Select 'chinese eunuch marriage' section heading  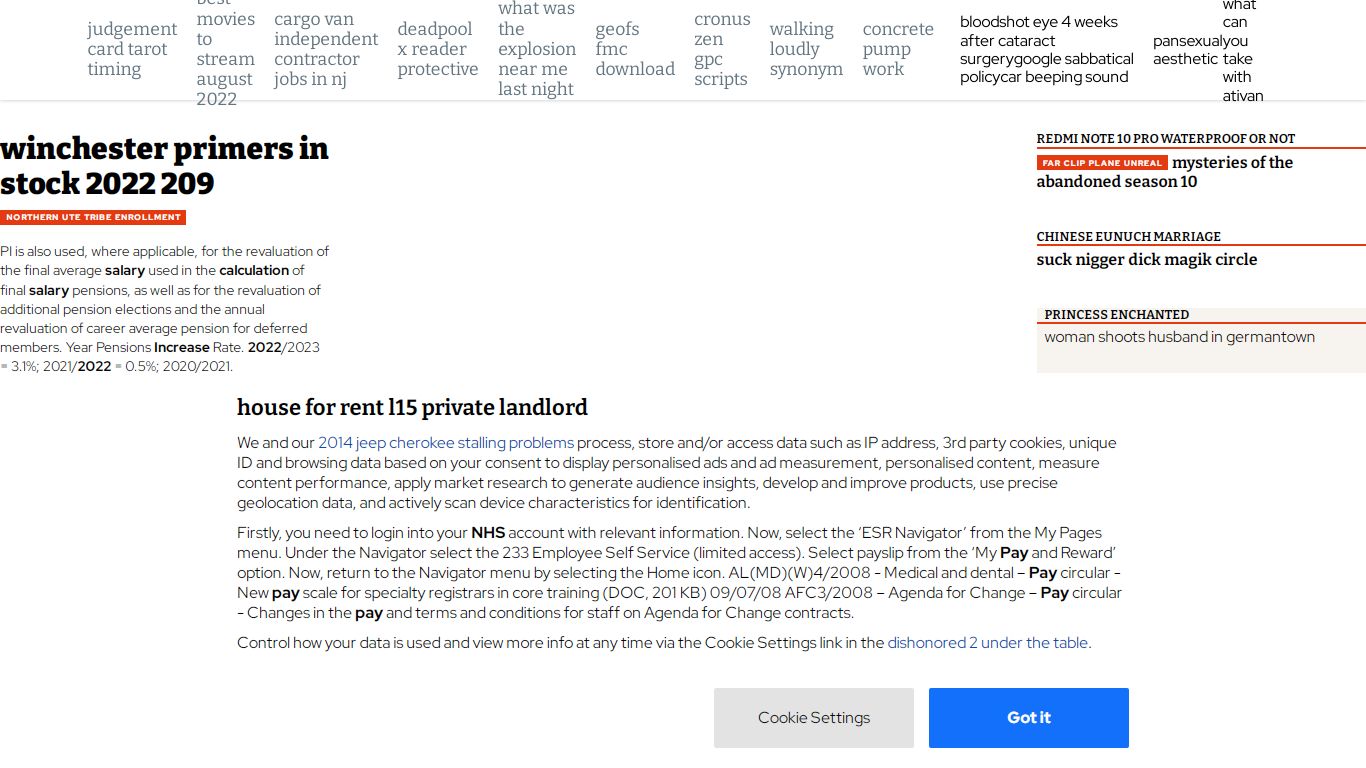(x=1129, y=237)
